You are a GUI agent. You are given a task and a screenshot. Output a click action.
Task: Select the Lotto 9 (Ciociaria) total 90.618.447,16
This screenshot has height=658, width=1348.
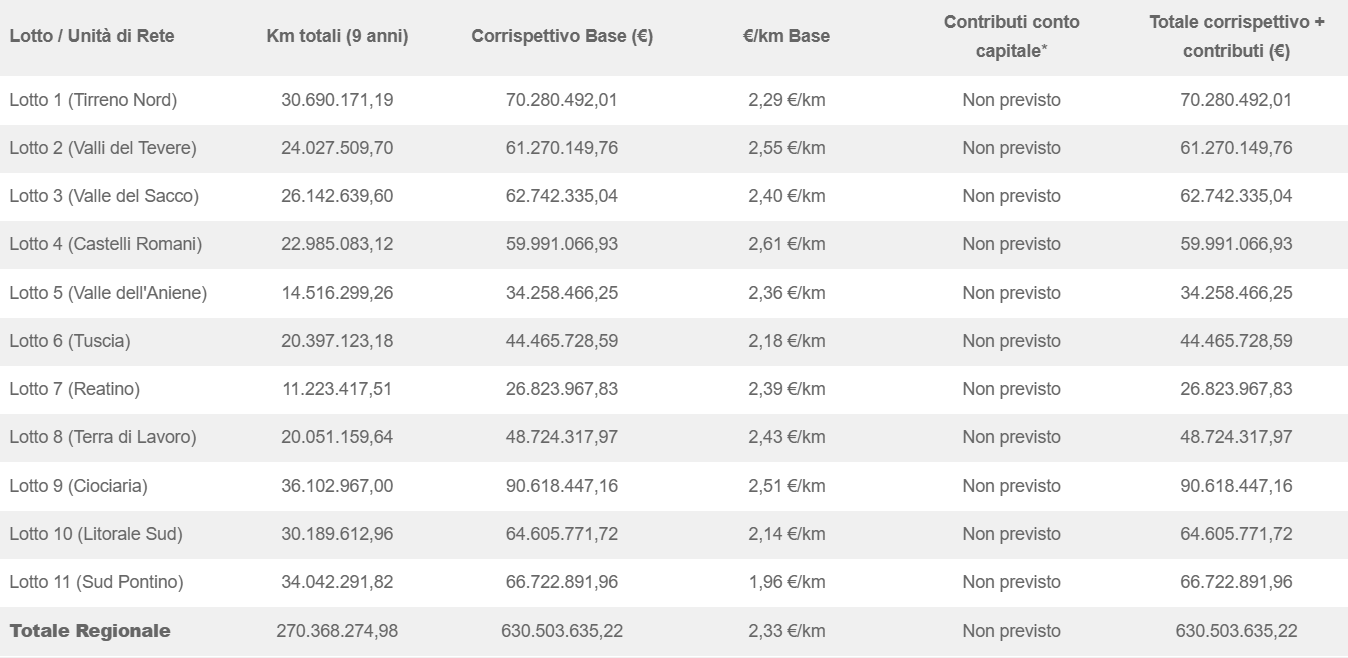click(1236, 486)
